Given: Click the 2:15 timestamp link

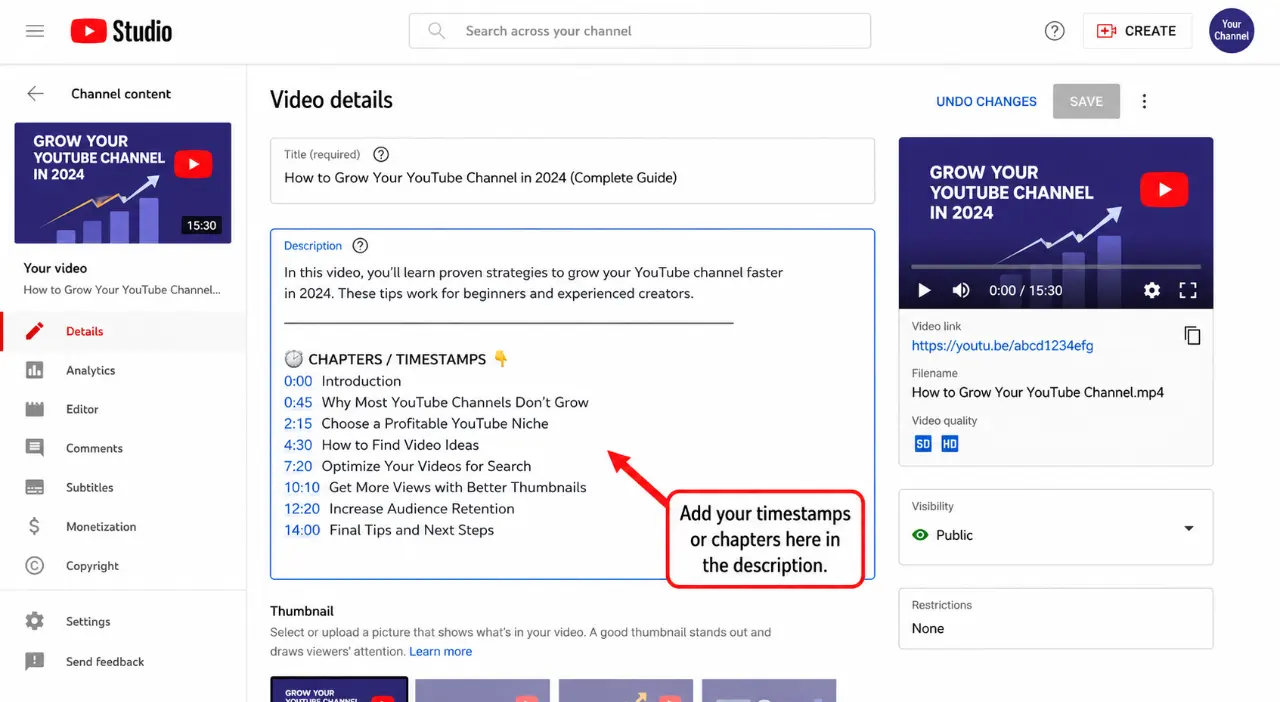Looking at the screenshot, I should pyautogui.click(x=298, y=423).
